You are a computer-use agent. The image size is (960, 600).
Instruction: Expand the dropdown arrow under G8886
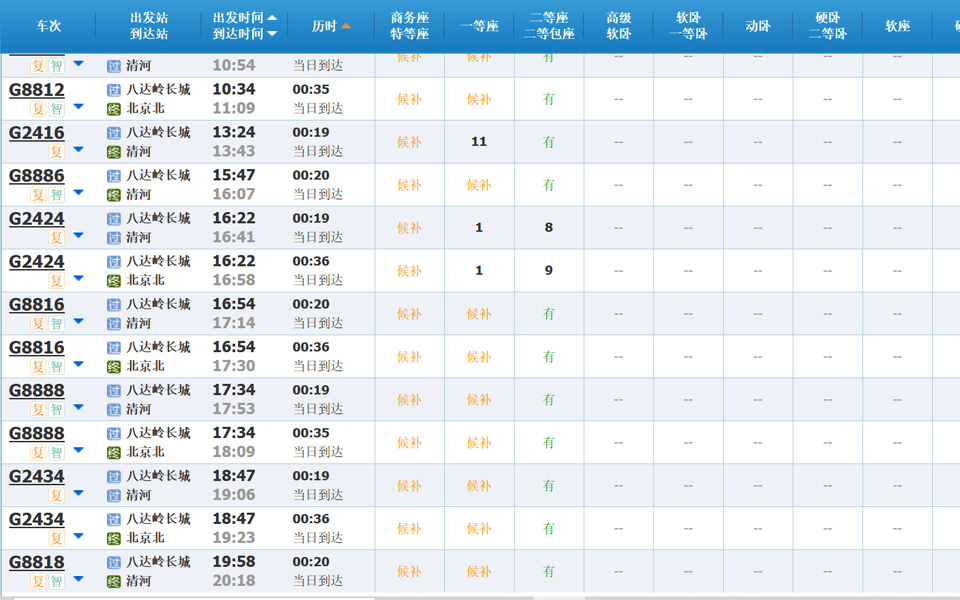click(x=78, y=192)
